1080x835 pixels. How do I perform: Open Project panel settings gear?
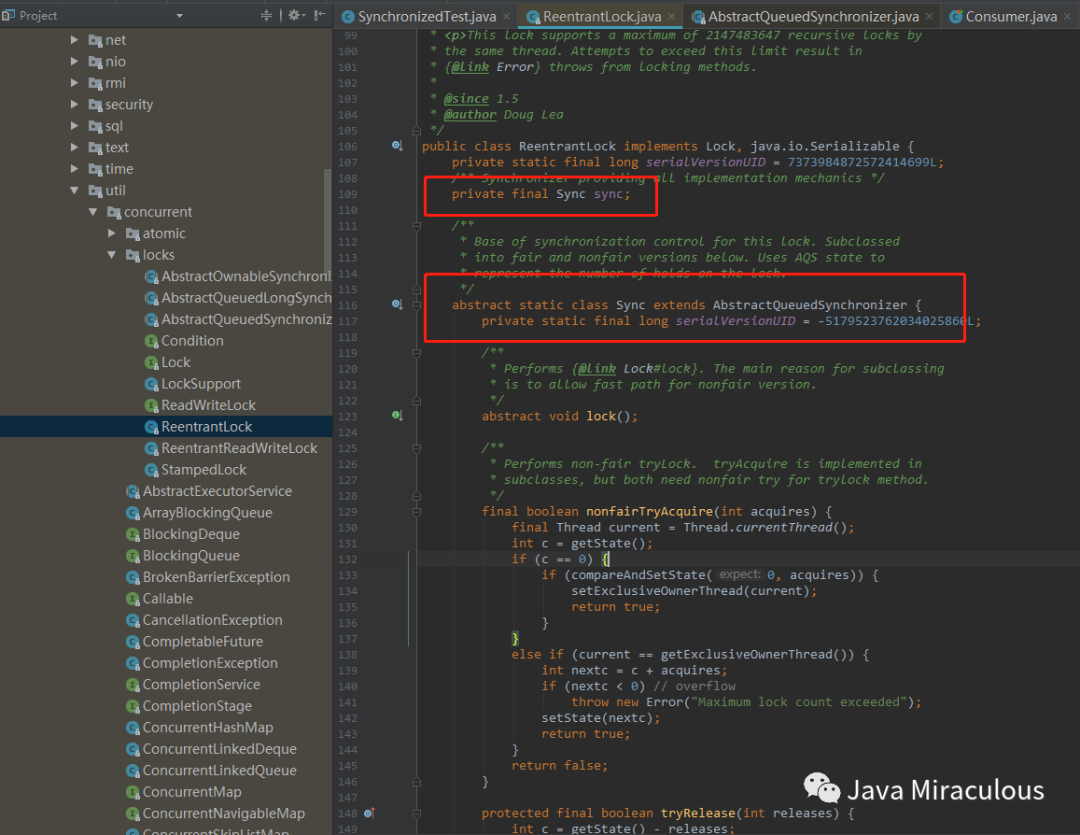click(x=296, y=15)
